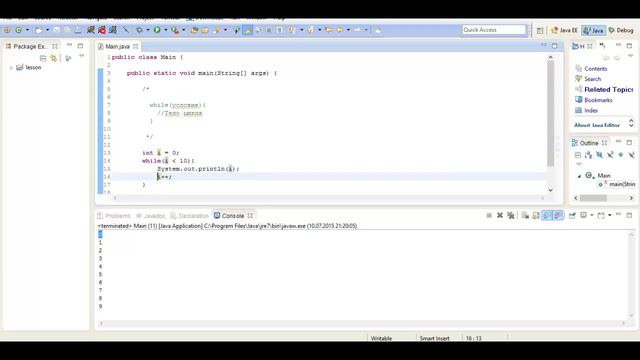Remove launch with console X icon
Screen dimensions: 640x360
coord(500,216)
